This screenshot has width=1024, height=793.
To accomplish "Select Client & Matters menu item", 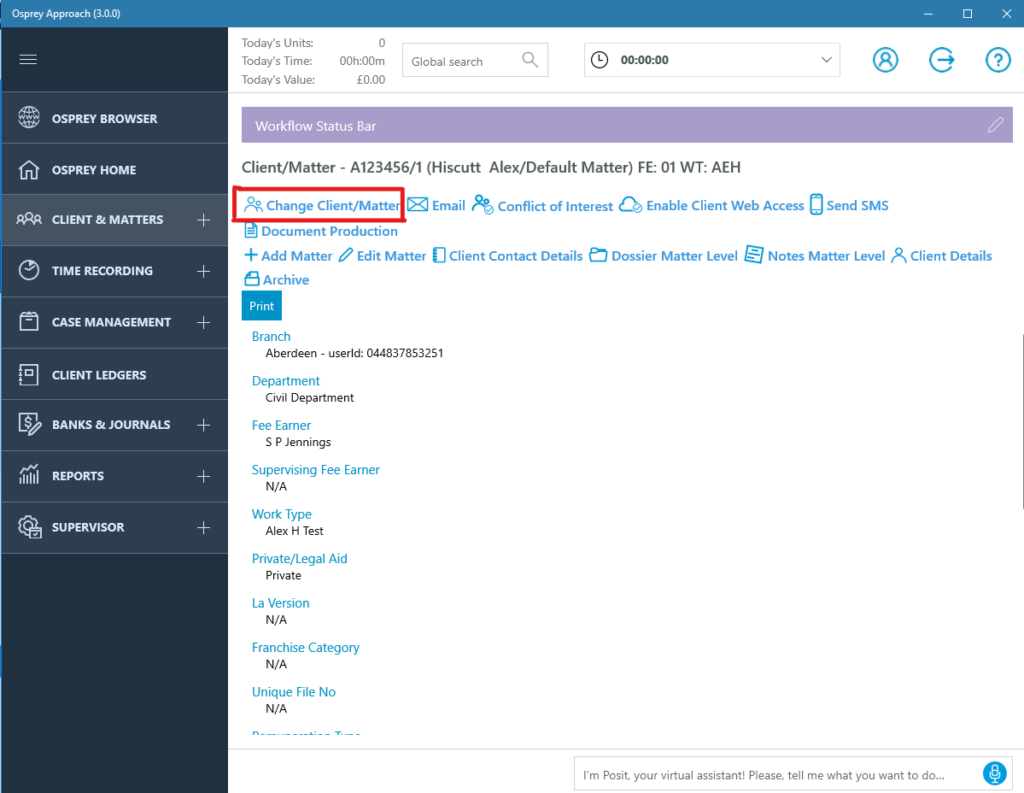I will point(114,220).
